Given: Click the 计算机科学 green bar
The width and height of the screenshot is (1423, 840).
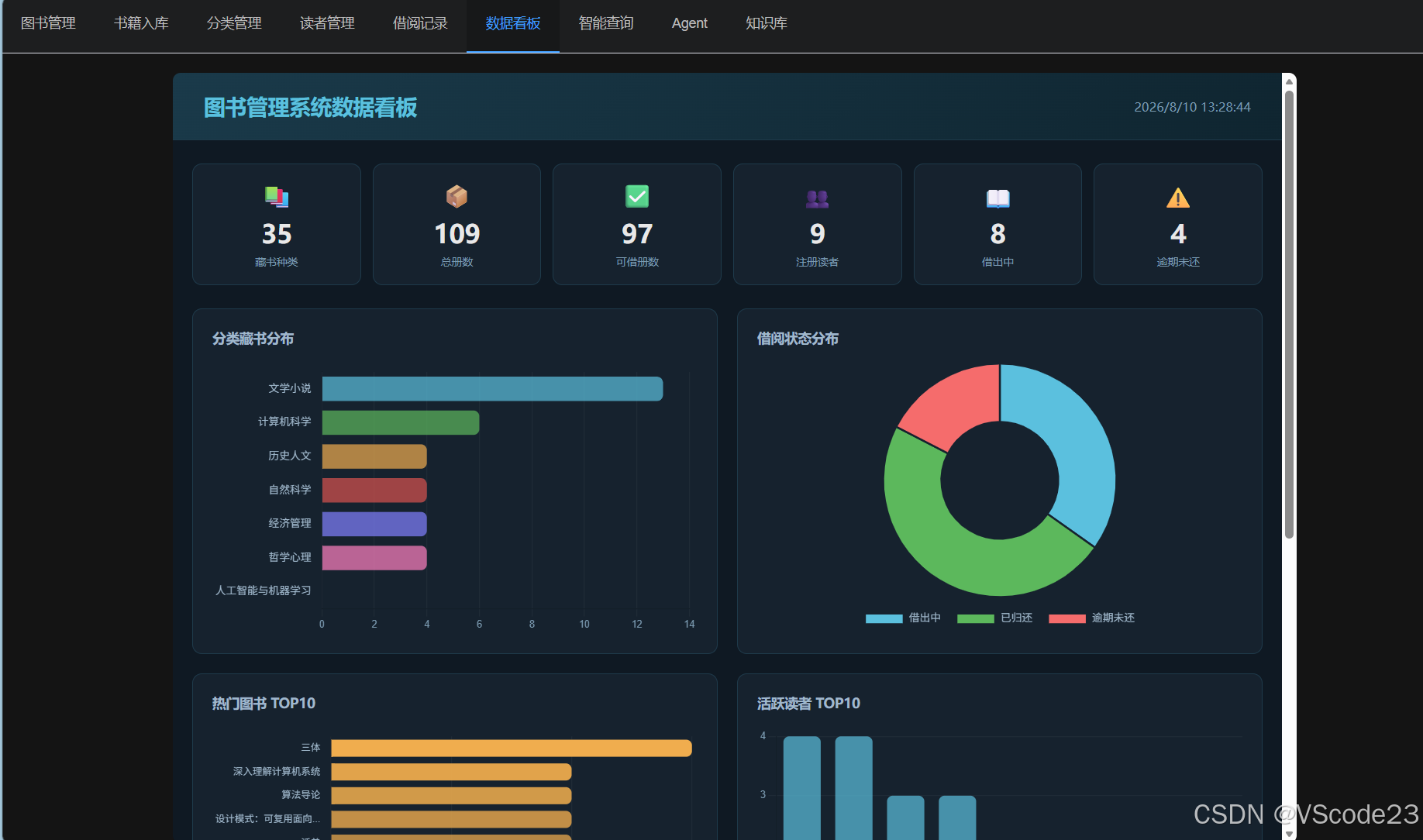Looking at the screenshot, I should (401, 423).
